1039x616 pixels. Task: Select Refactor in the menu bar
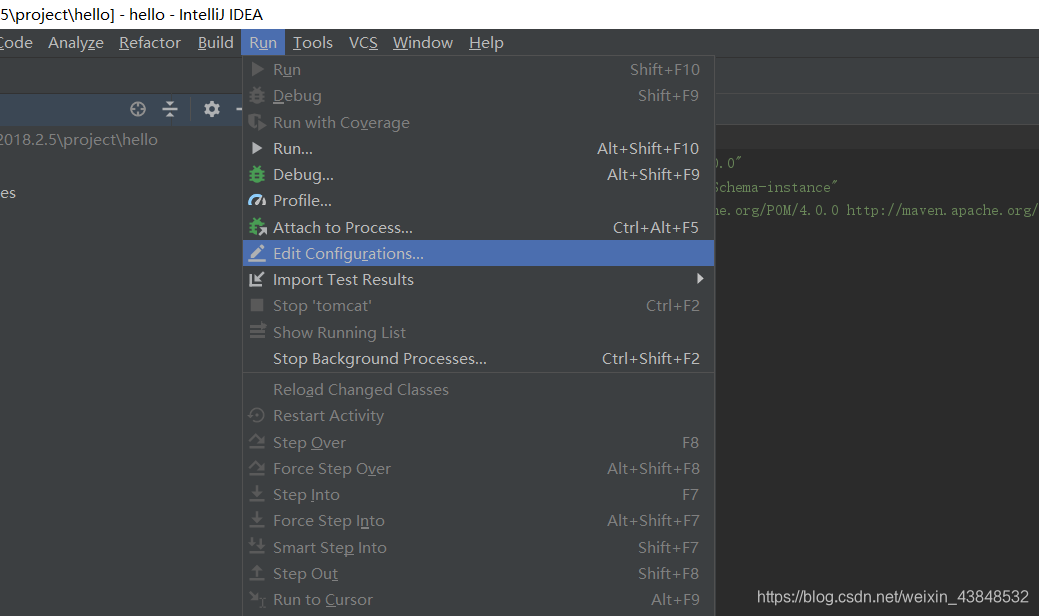pos(149,42)
